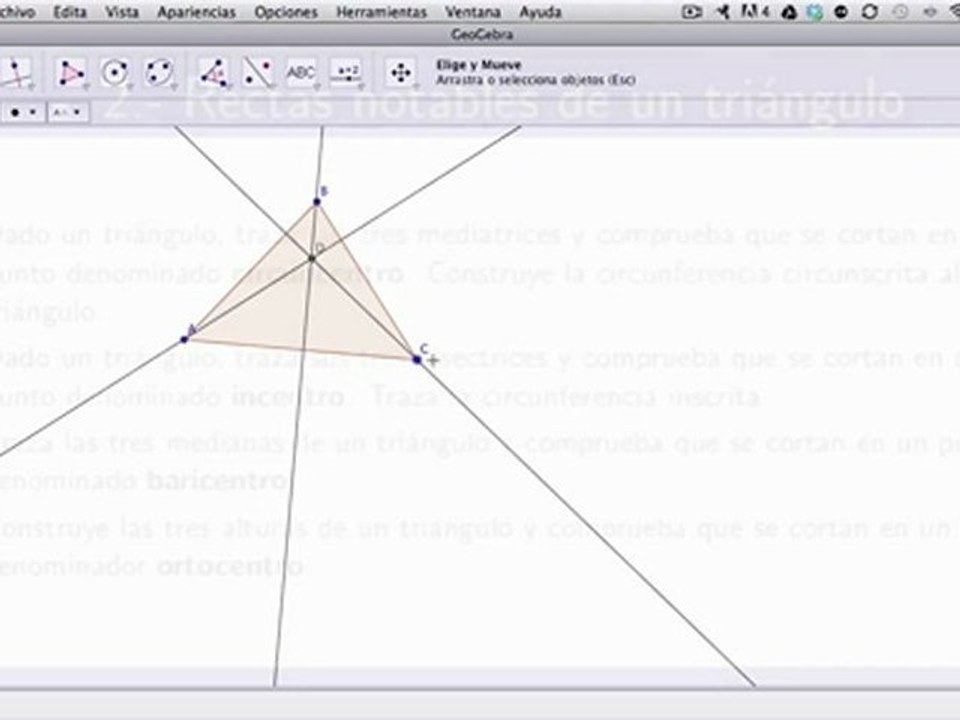The image size is (960, 720).
Task: Click point C of the triangle
Action: point(417,359)
